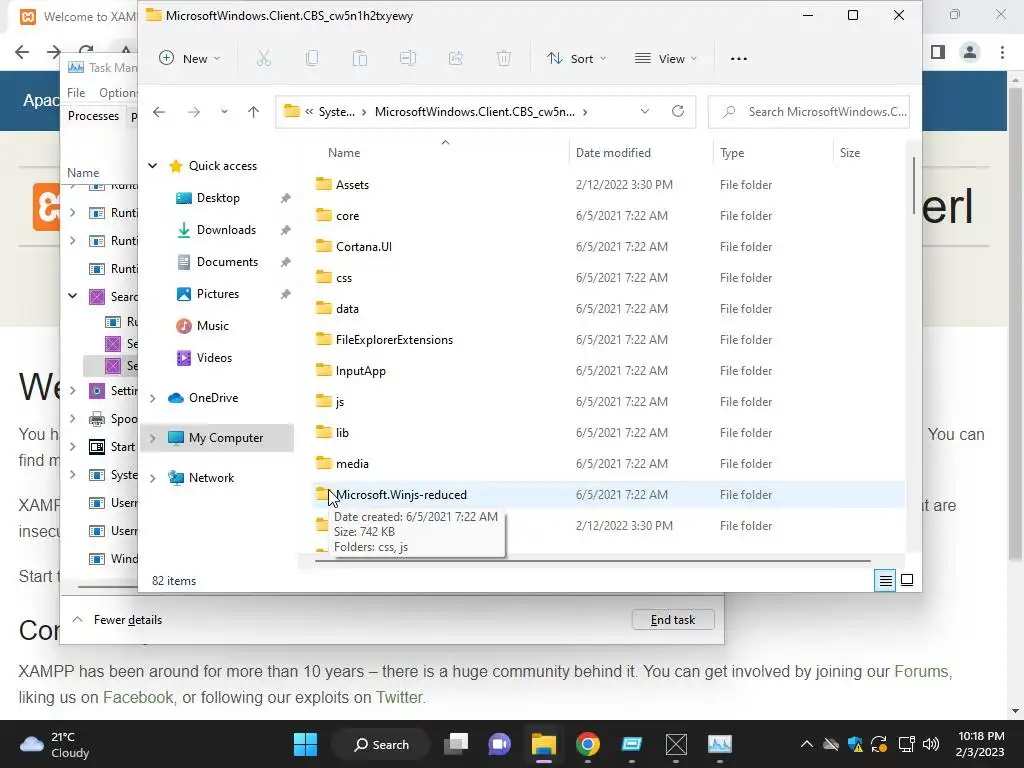Viewport: 1024px width, 768px height.
Task: Open Desktop in Quick access
Action: click(218, 198)
